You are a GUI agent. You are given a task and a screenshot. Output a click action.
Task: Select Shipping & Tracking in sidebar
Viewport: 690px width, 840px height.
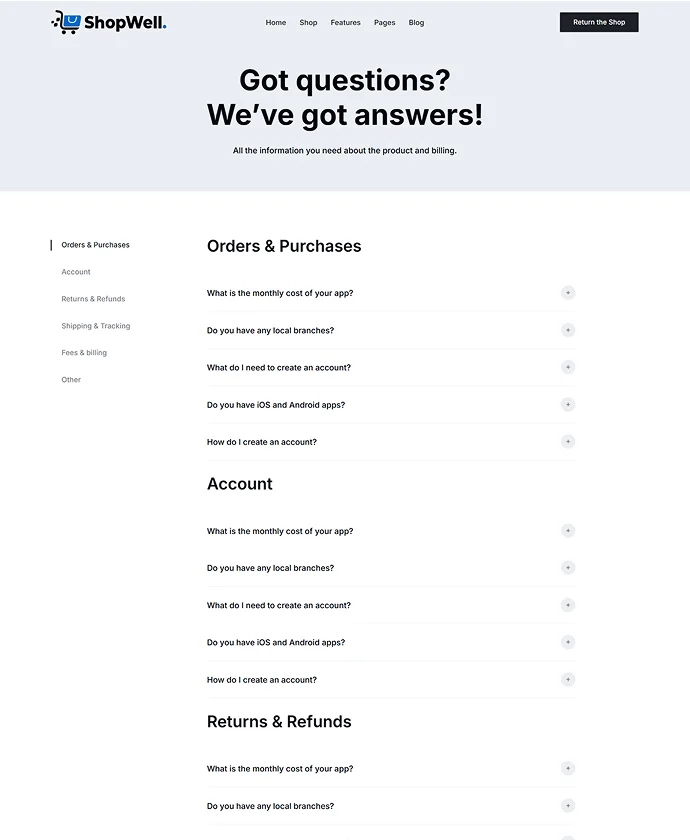click(96, 326)
